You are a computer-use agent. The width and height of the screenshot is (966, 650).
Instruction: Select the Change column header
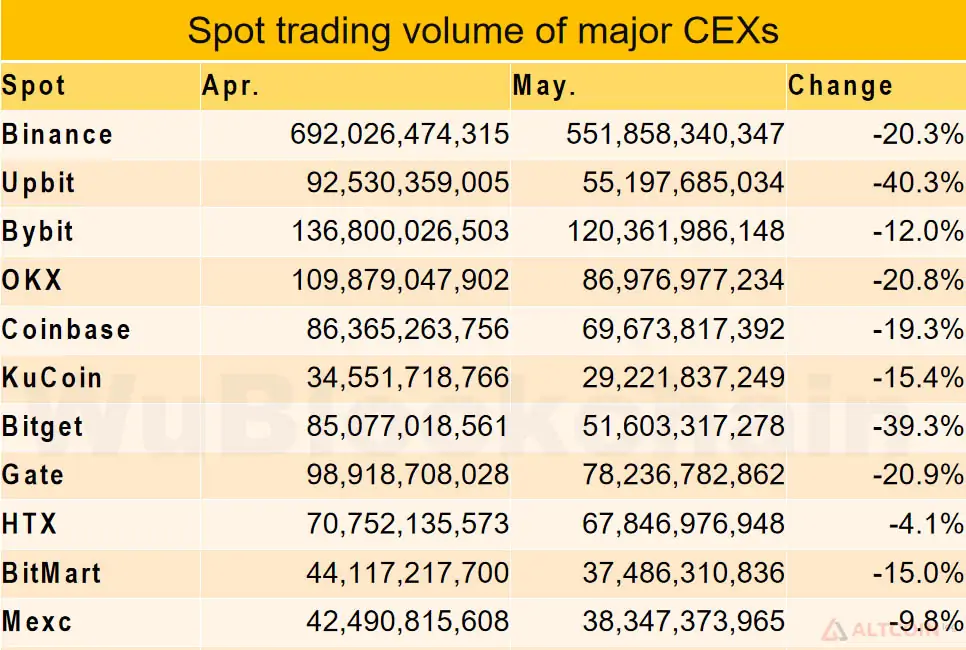(840, 86)
